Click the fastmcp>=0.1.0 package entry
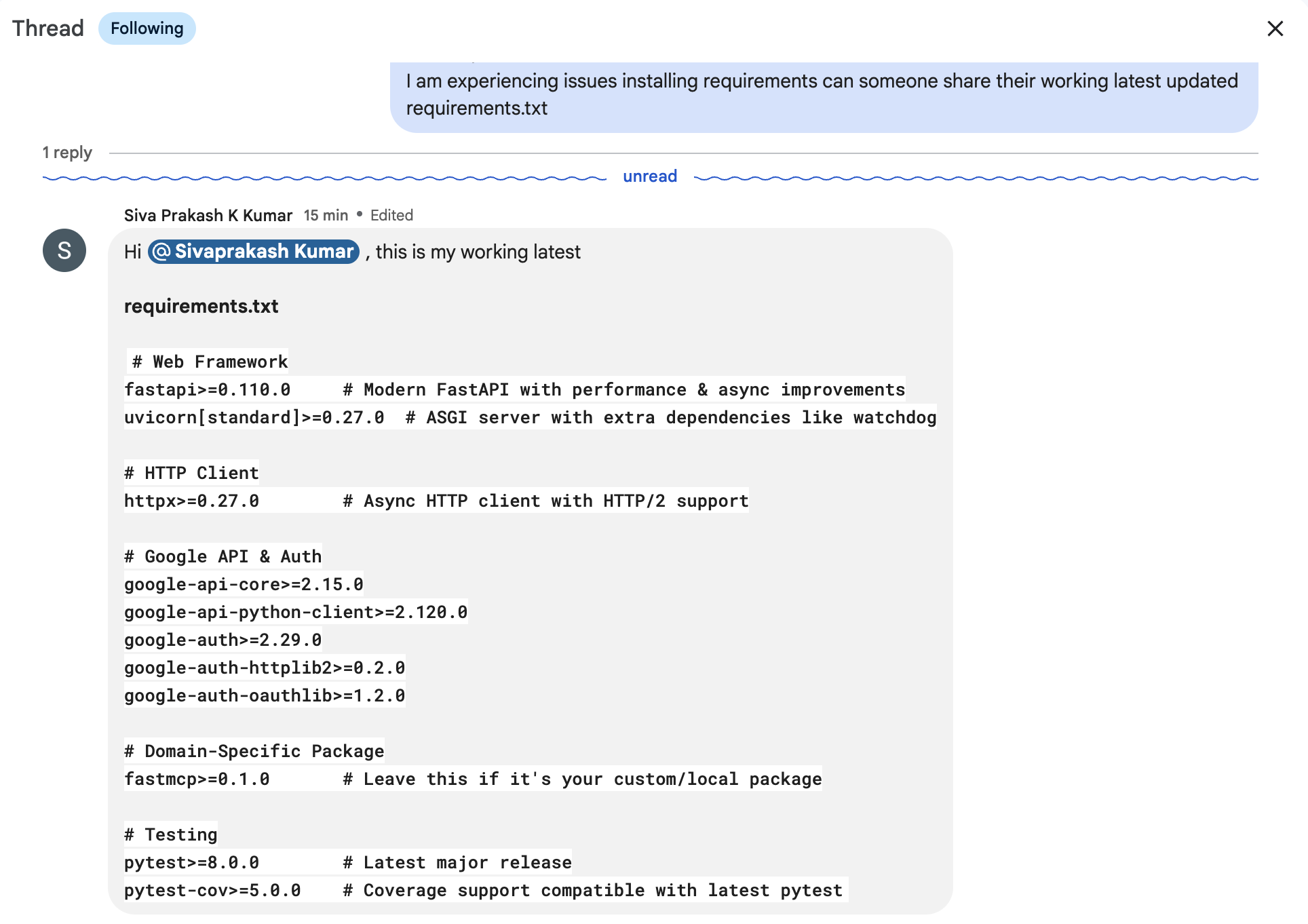The image size is (1308, 924). pyautogui.click(x=195, y=779)
